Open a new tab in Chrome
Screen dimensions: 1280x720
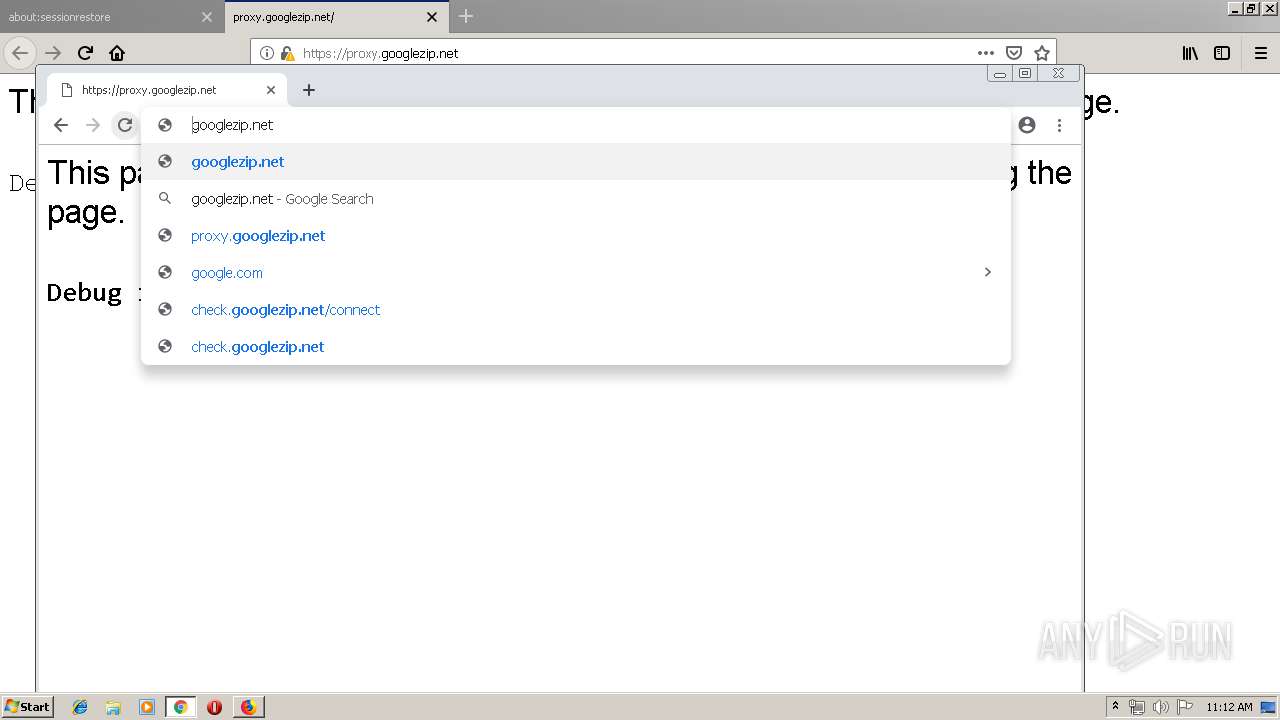[x=309, y=90]
